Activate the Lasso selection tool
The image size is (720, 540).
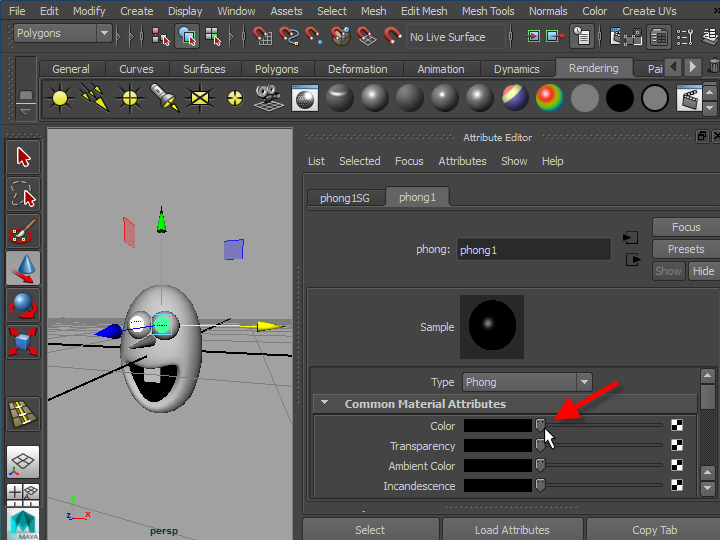[23, 194]
